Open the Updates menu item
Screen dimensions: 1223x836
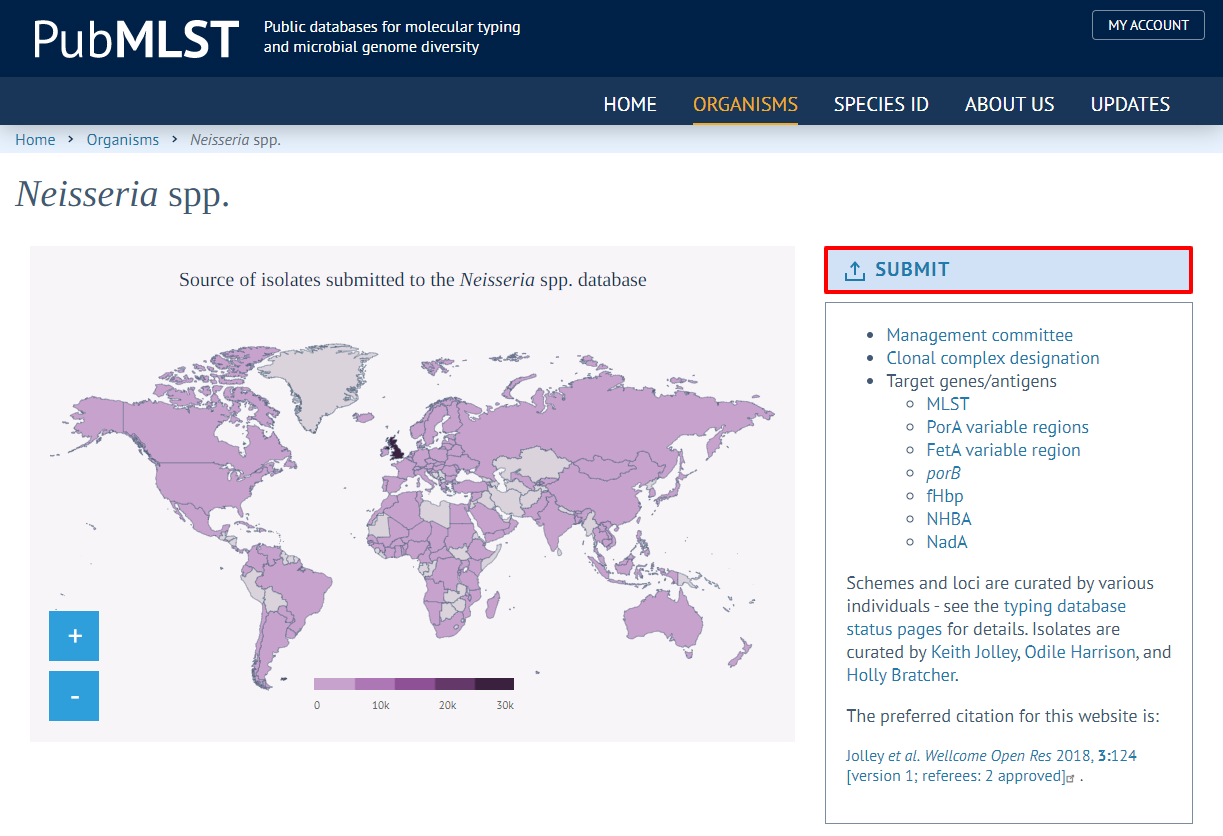coord(1130,104)
